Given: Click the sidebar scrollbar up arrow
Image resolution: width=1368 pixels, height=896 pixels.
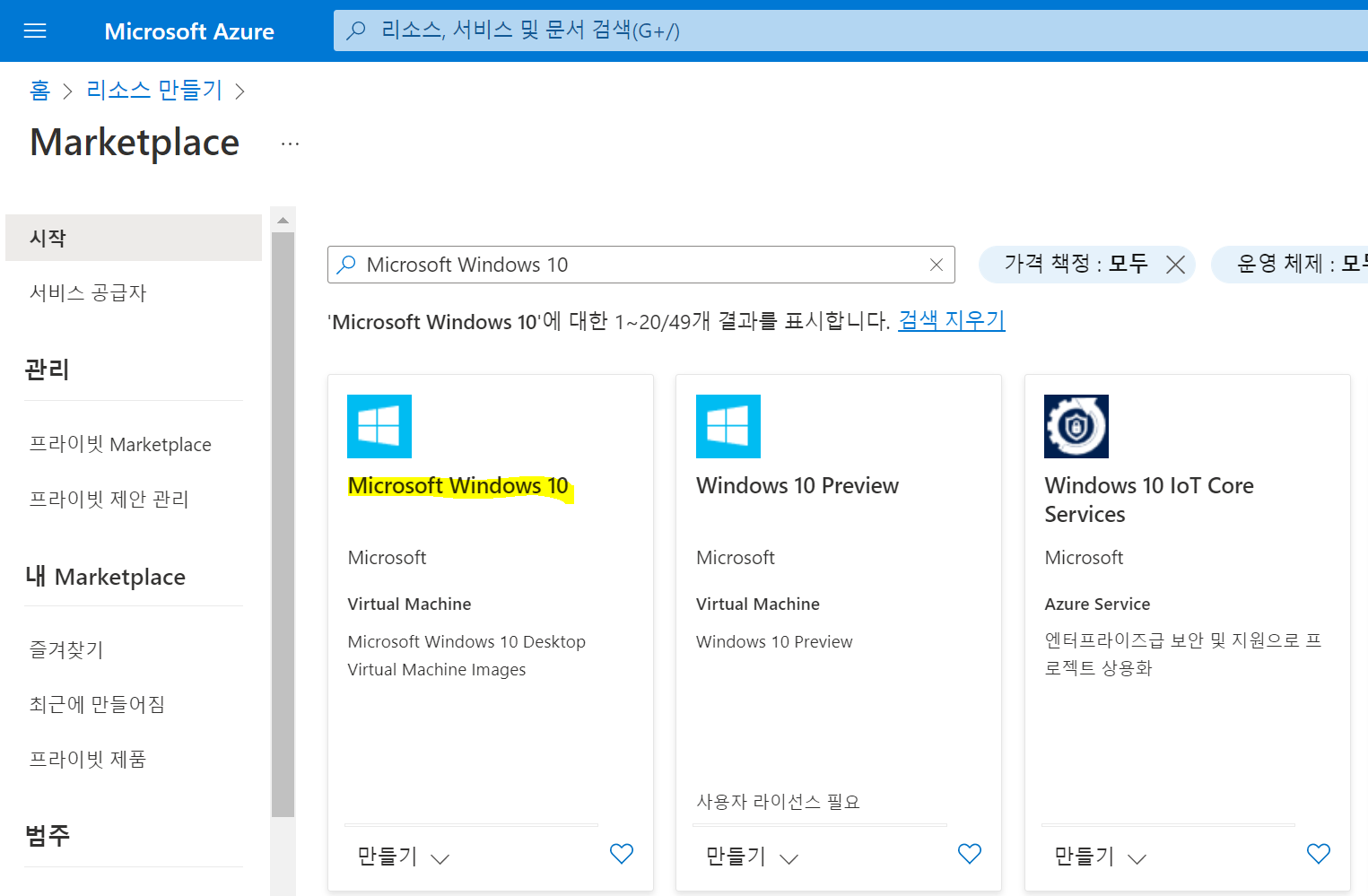Looking at the screenshot, I should tap(283, 220).
